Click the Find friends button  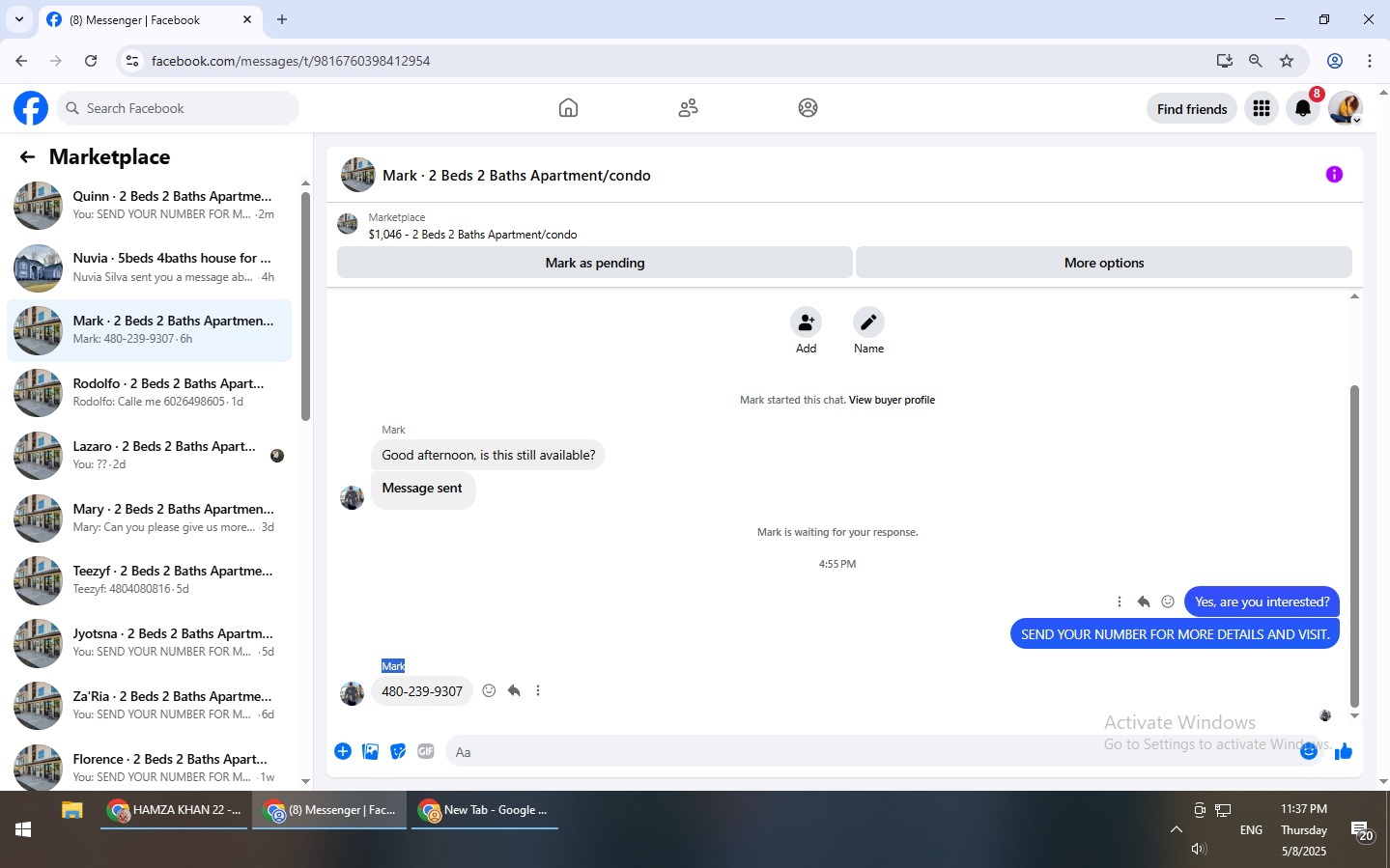1192,109
